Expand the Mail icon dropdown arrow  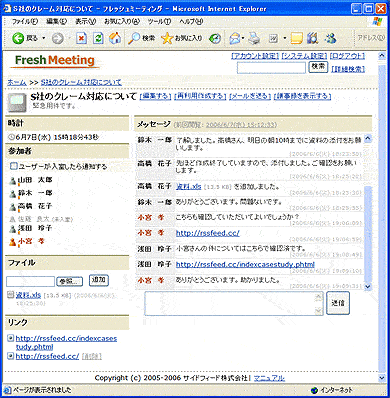tap(243, 38)
